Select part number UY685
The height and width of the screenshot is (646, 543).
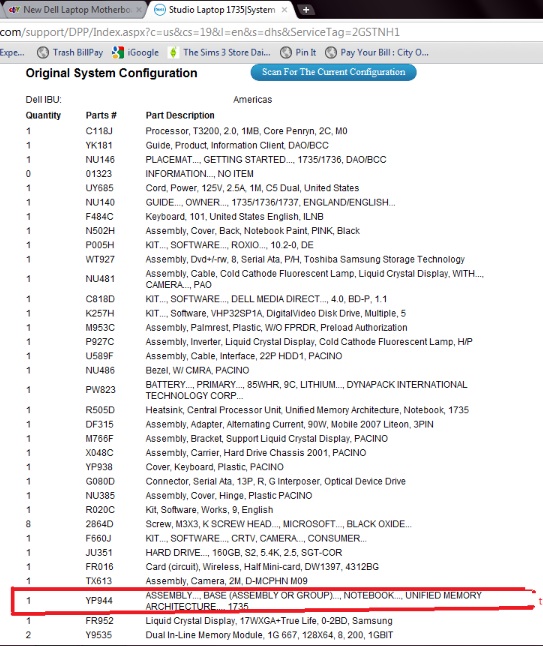click(x=99, y=188)
